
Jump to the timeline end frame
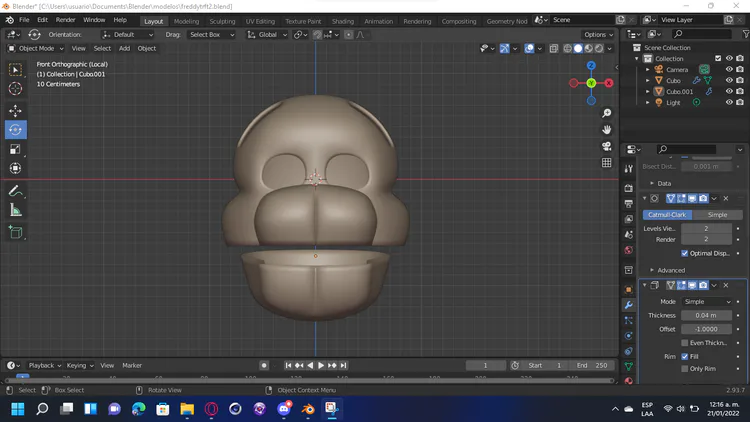(343, 366)
